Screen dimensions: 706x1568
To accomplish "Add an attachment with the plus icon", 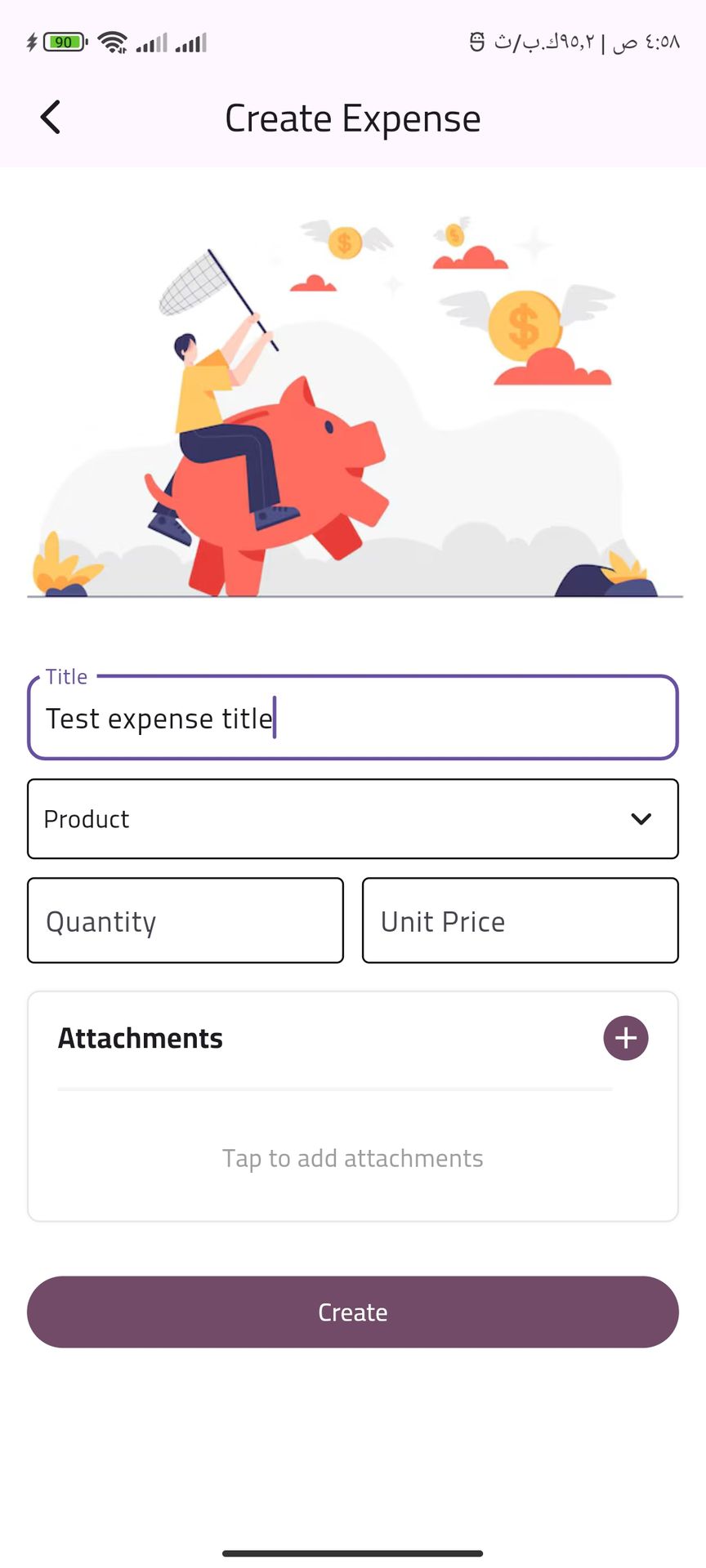I will click(x=625, y=1038).
